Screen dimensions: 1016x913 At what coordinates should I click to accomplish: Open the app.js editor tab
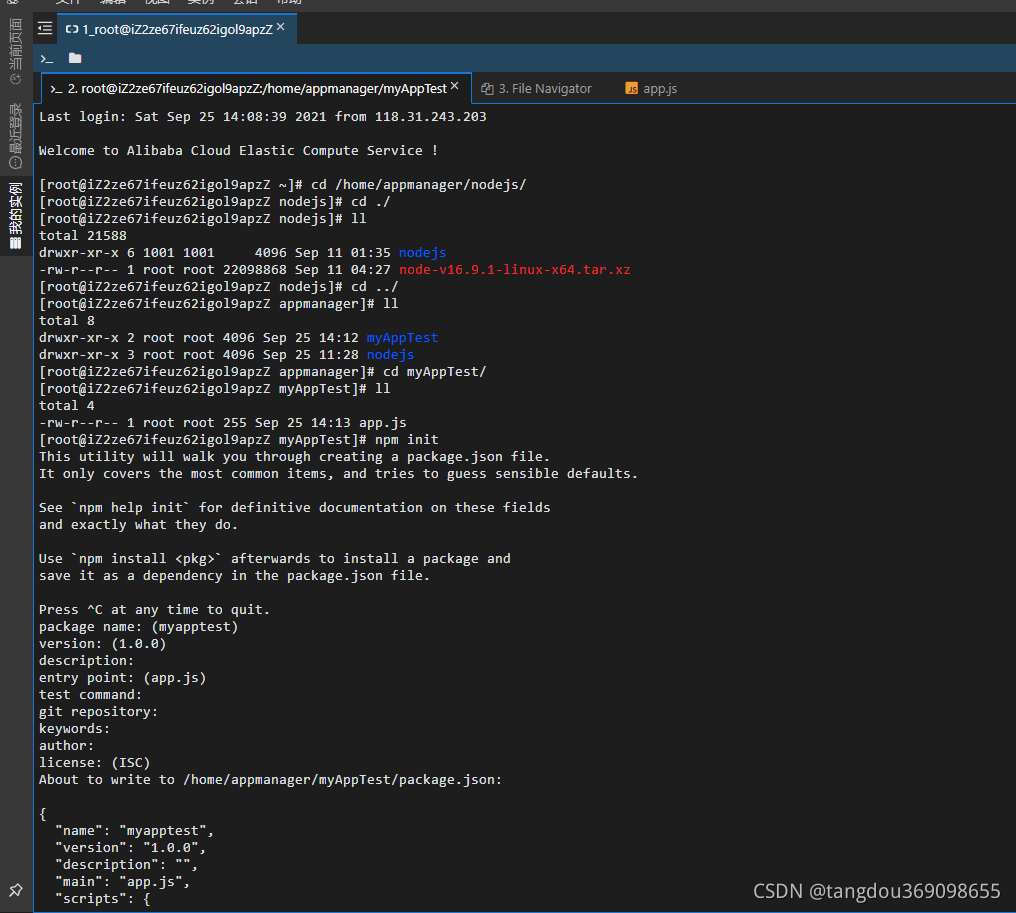pos(651,89)
